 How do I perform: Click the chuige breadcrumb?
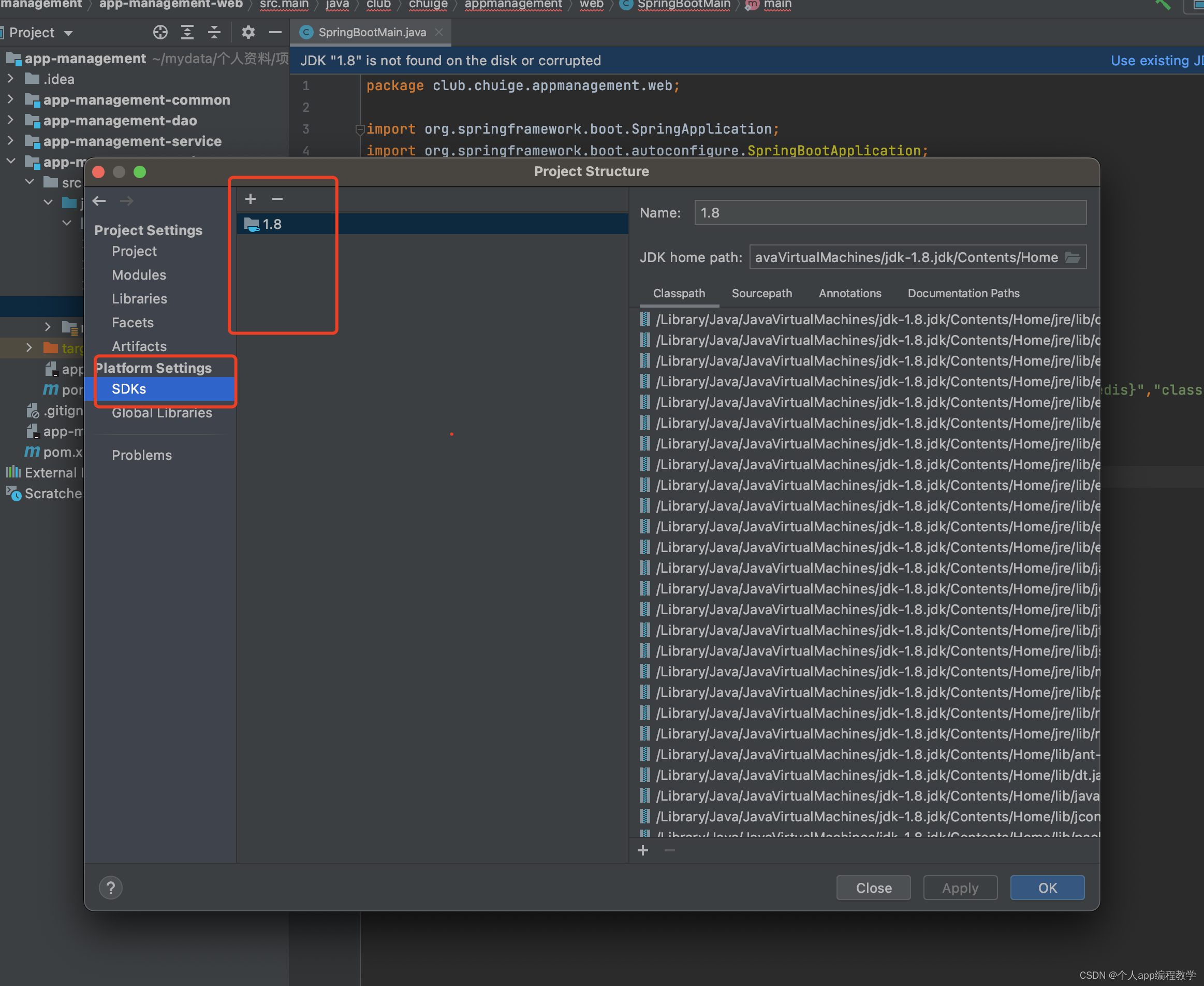point(428,5)
